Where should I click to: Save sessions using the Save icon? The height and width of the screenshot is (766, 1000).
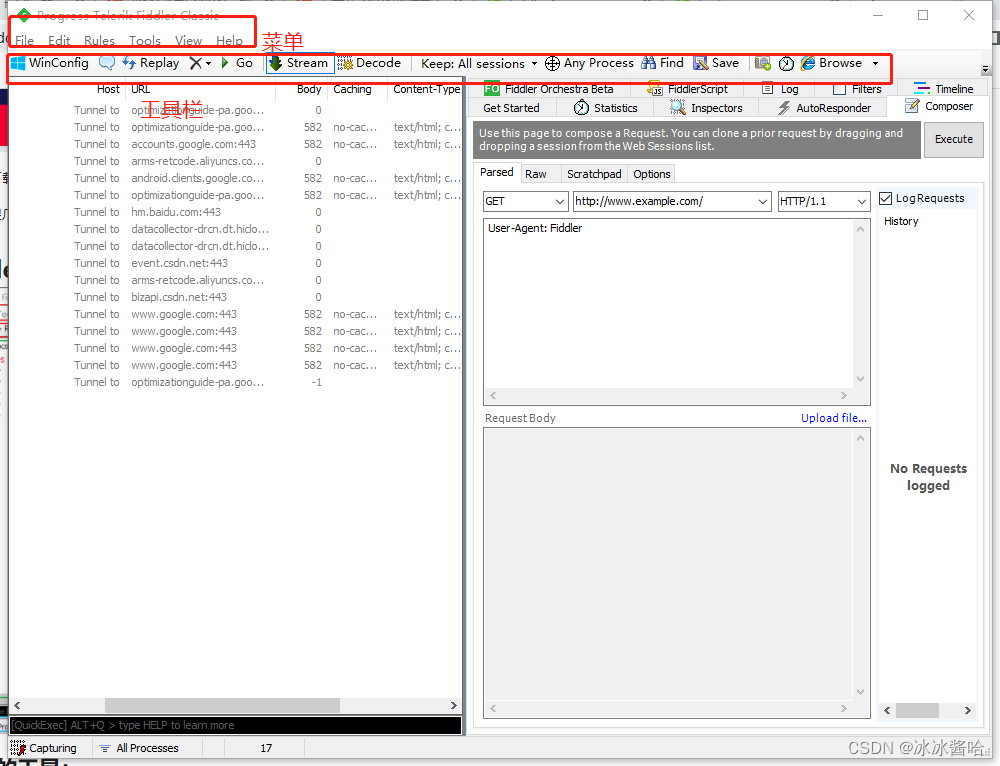coord(701,63)
